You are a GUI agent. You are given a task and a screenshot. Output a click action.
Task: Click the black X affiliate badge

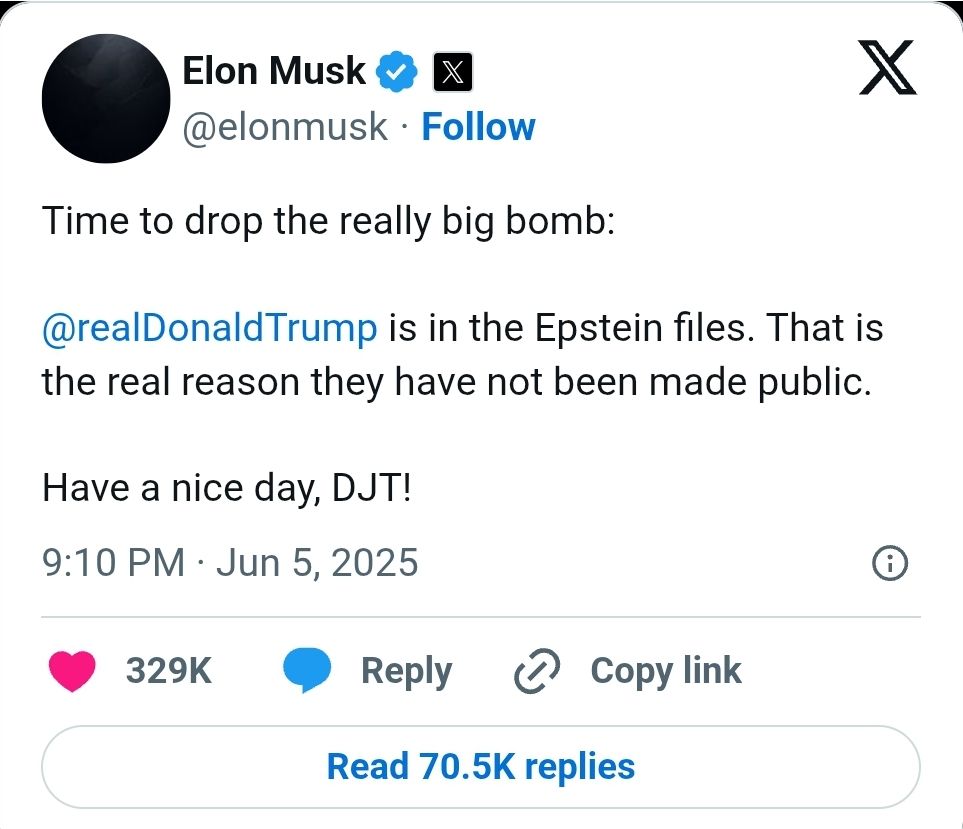tap(453, 72)
